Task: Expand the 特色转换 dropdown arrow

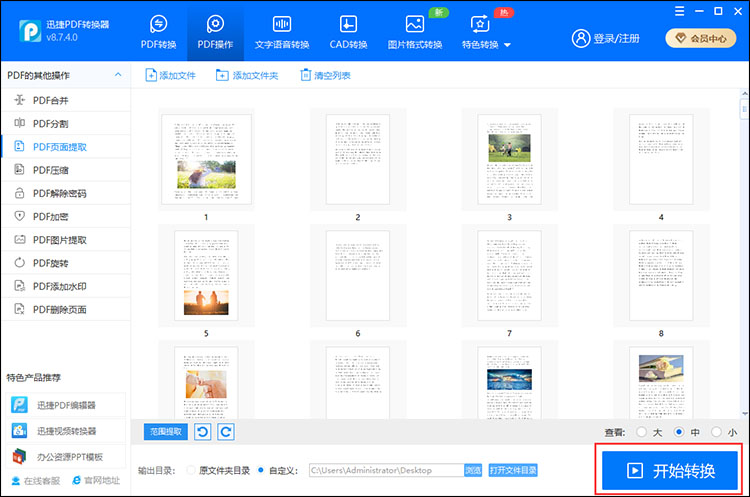Action: [507, 45]
